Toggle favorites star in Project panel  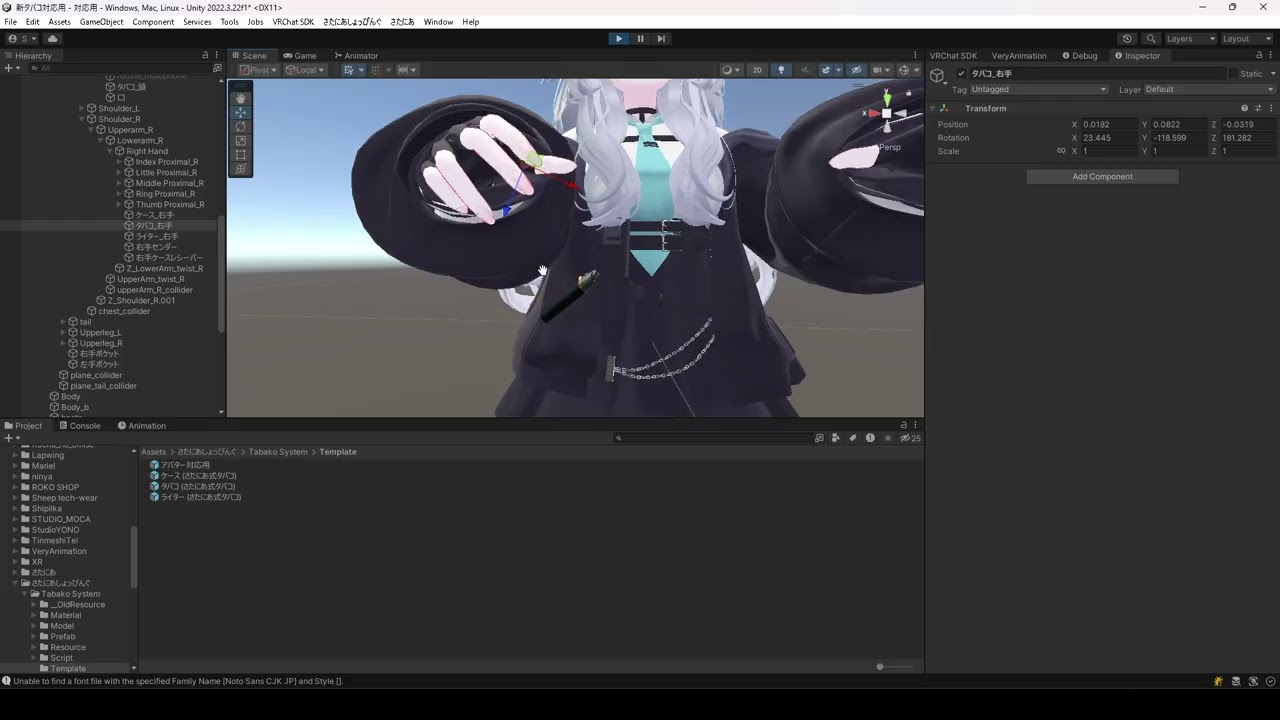click(887, 438)
